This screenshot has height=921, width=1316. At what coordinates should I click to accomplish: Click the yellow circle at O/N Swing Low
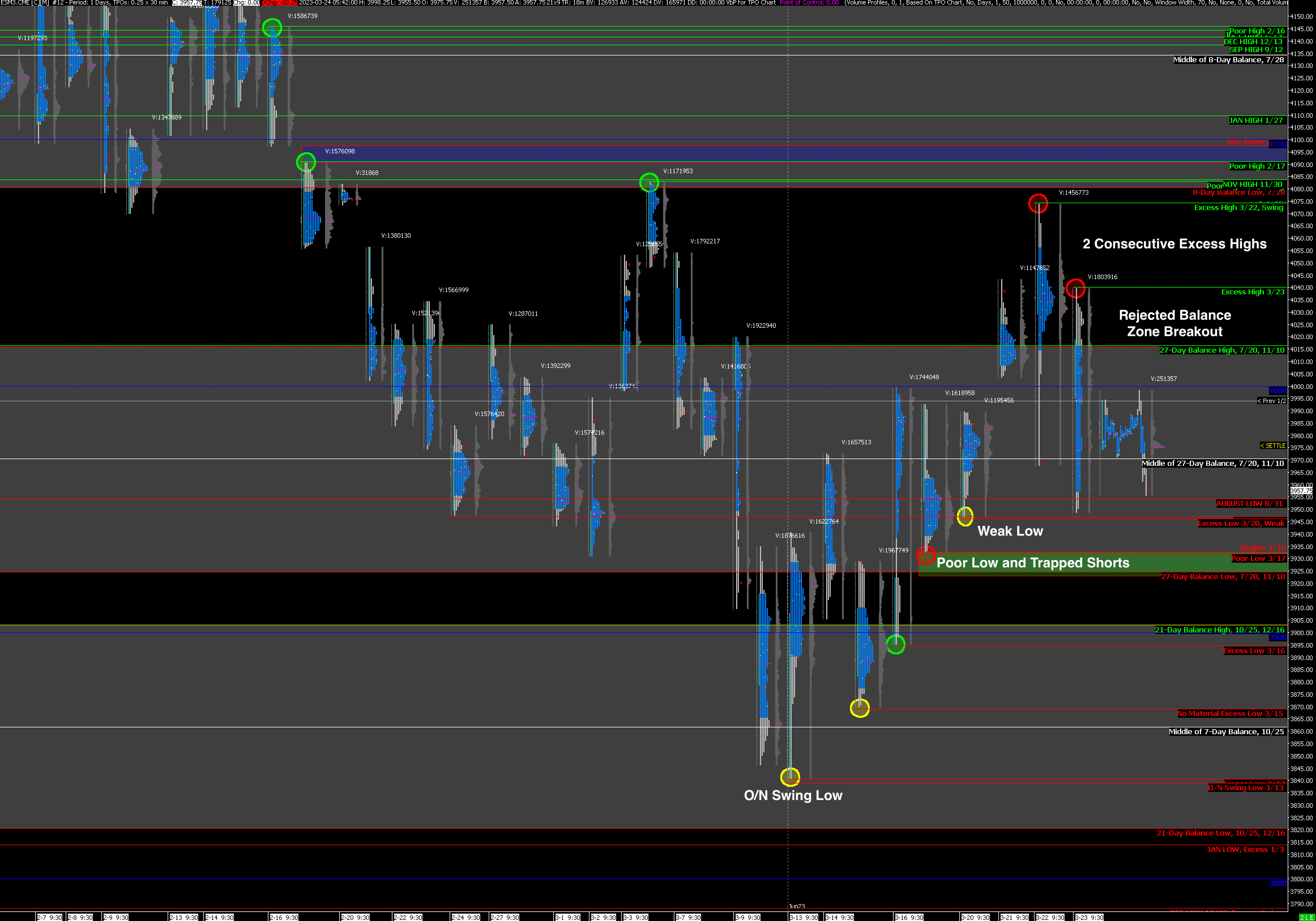(x=790, y=777)
